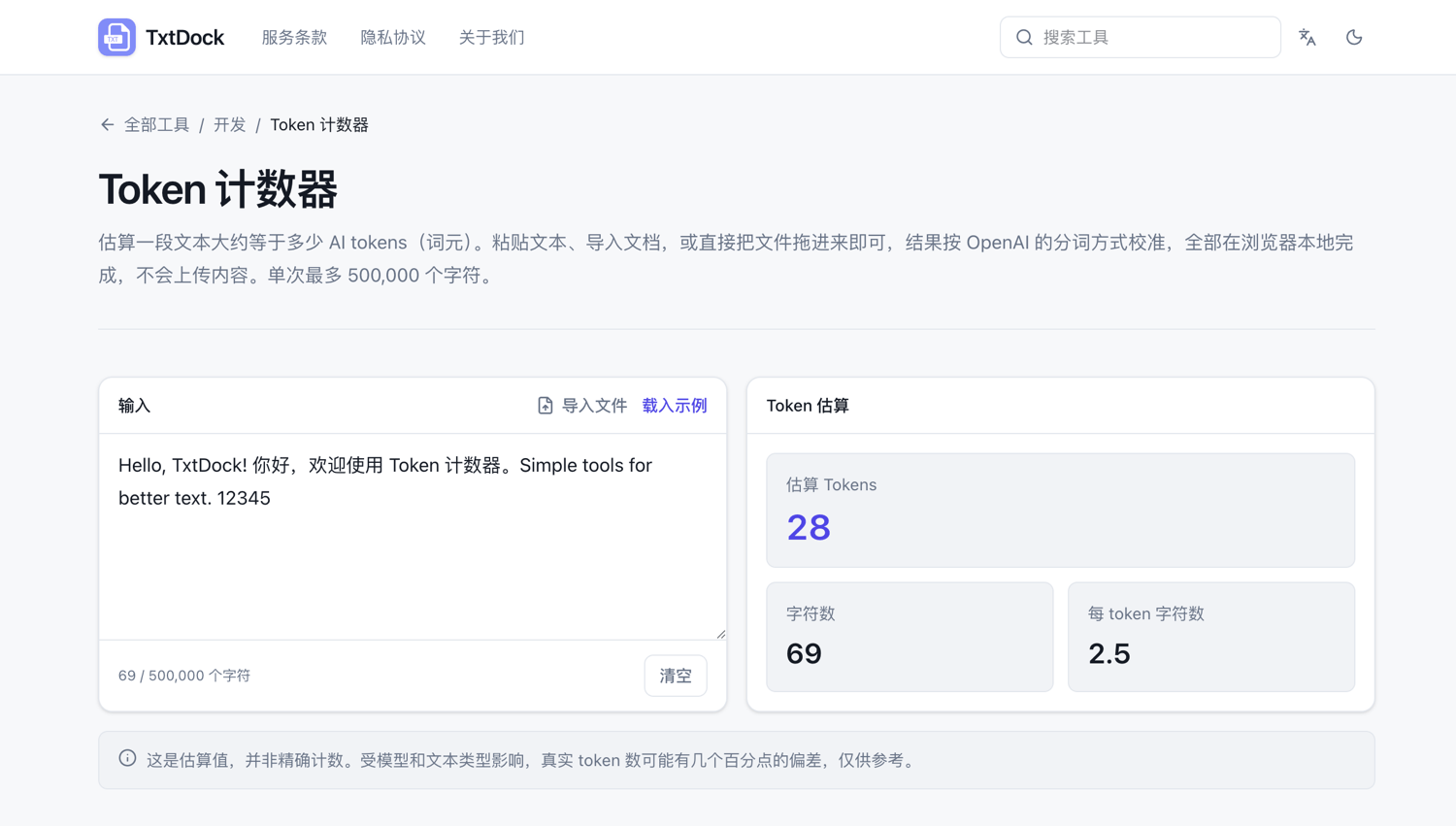Toggle dark mode with the moon icon
This screenshot has width=1456, height=826.
click(1354, 37)
